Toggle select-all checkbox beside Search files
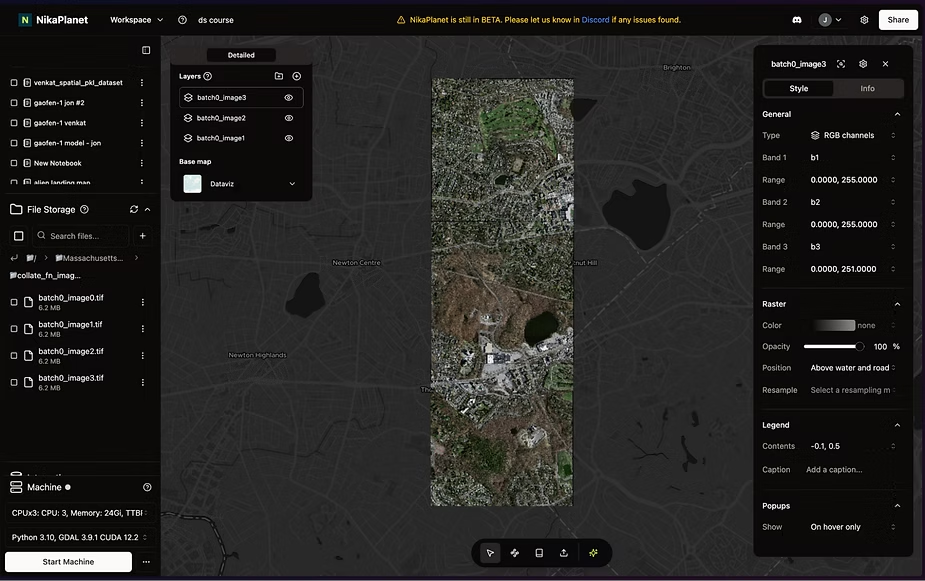 tap(19, 236)
